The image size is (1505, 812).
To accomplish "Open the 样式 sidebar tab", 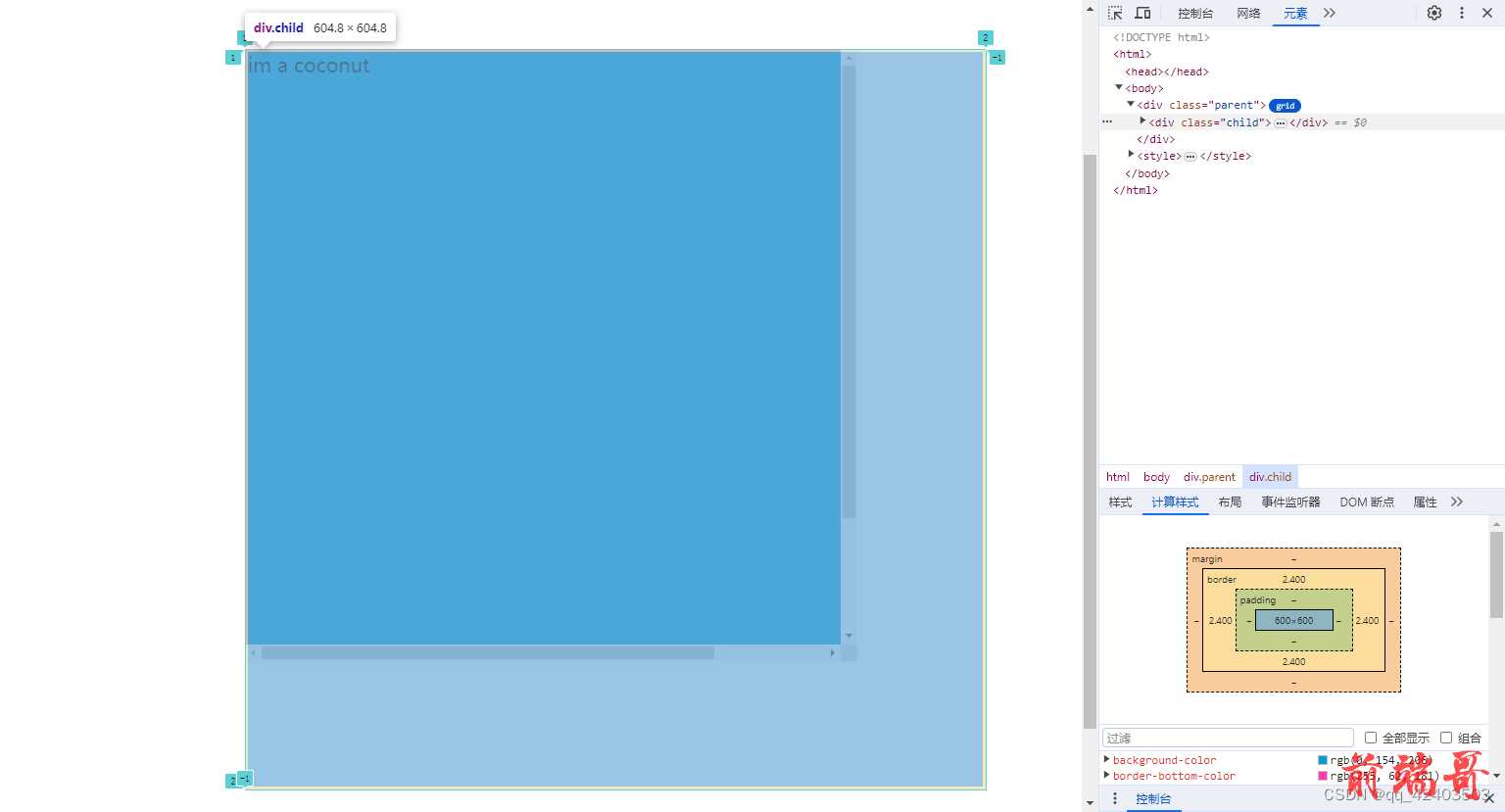I will pyautogui.click(x=1120, y=502).
